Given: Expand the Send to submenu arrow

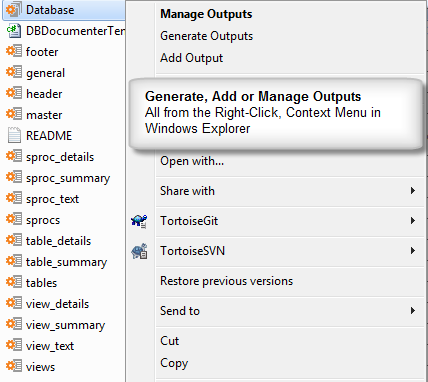Looking at the screenshot, I should pos(413,311).
